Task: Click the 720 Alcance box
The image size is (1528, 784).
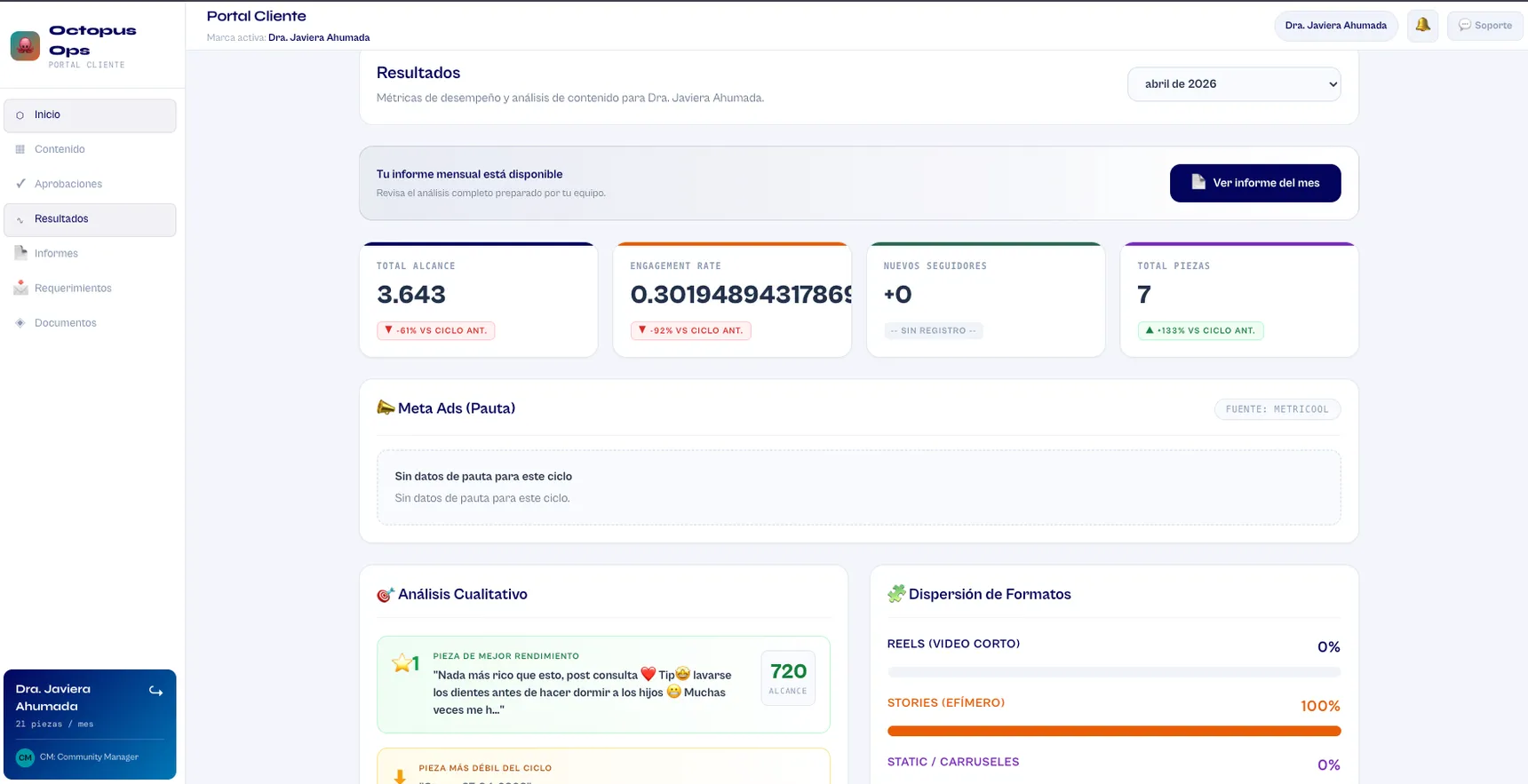Action: (788, 678)
